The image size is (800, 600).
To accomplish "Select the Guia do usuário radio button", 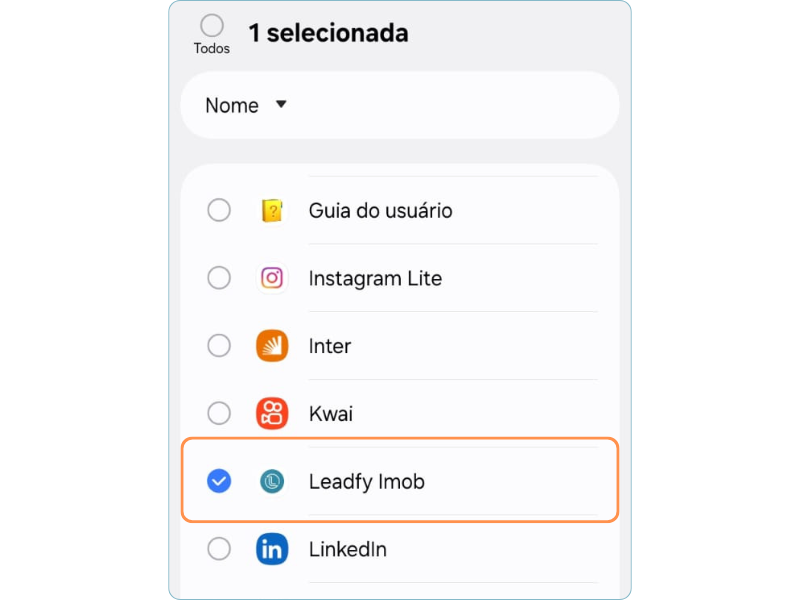I will click(x=219, y=211).
